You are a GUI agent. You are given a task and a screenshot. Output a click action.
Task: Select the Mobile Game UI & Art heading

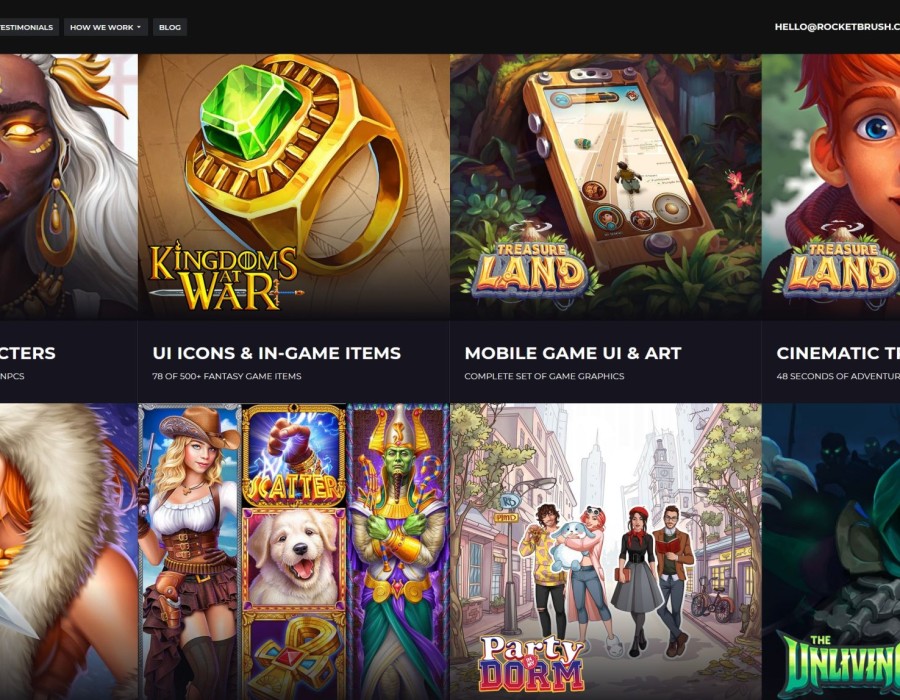[572, 353]
